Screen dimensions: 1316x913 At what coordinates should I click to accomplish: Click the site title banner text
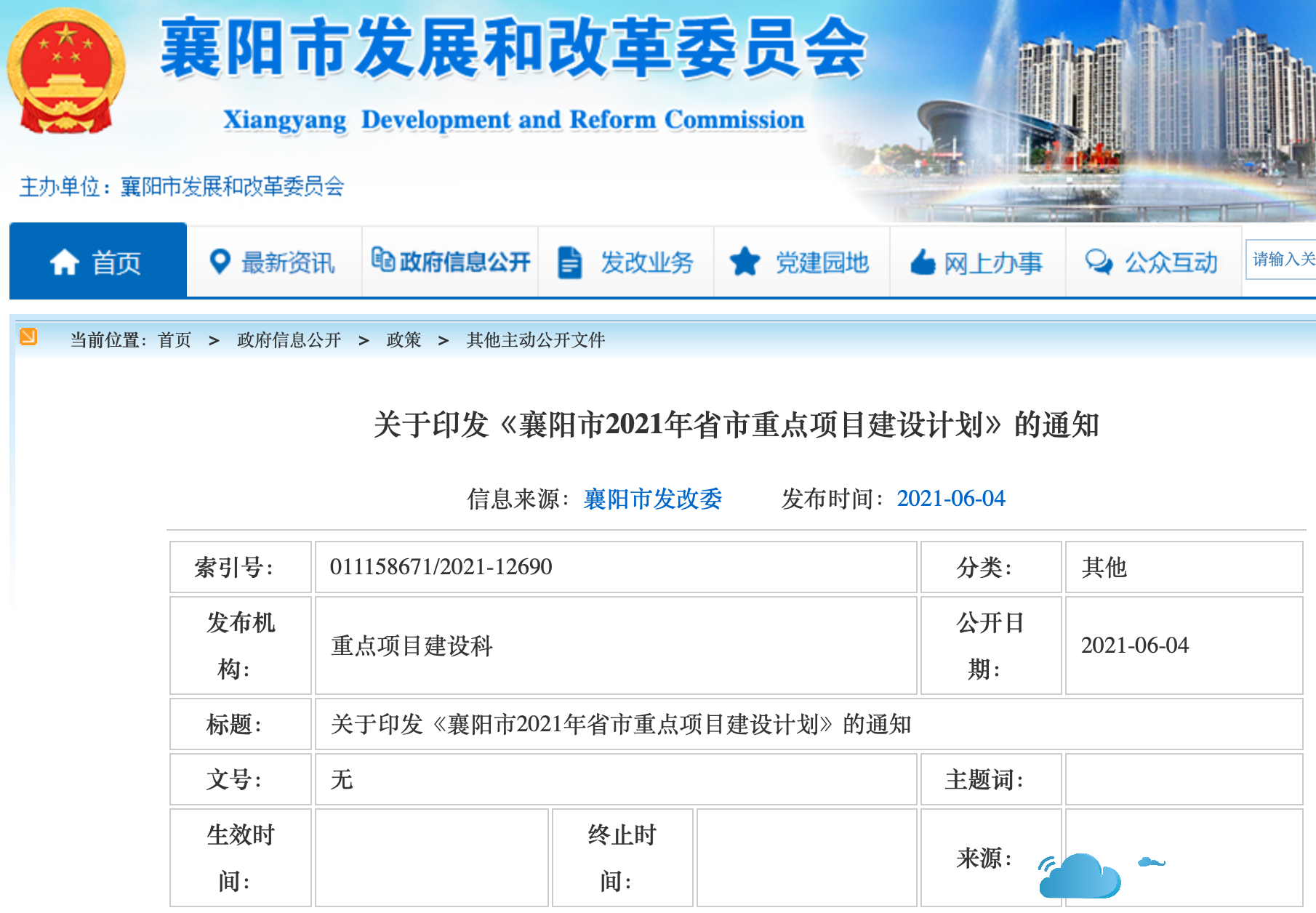pos(513,49)
